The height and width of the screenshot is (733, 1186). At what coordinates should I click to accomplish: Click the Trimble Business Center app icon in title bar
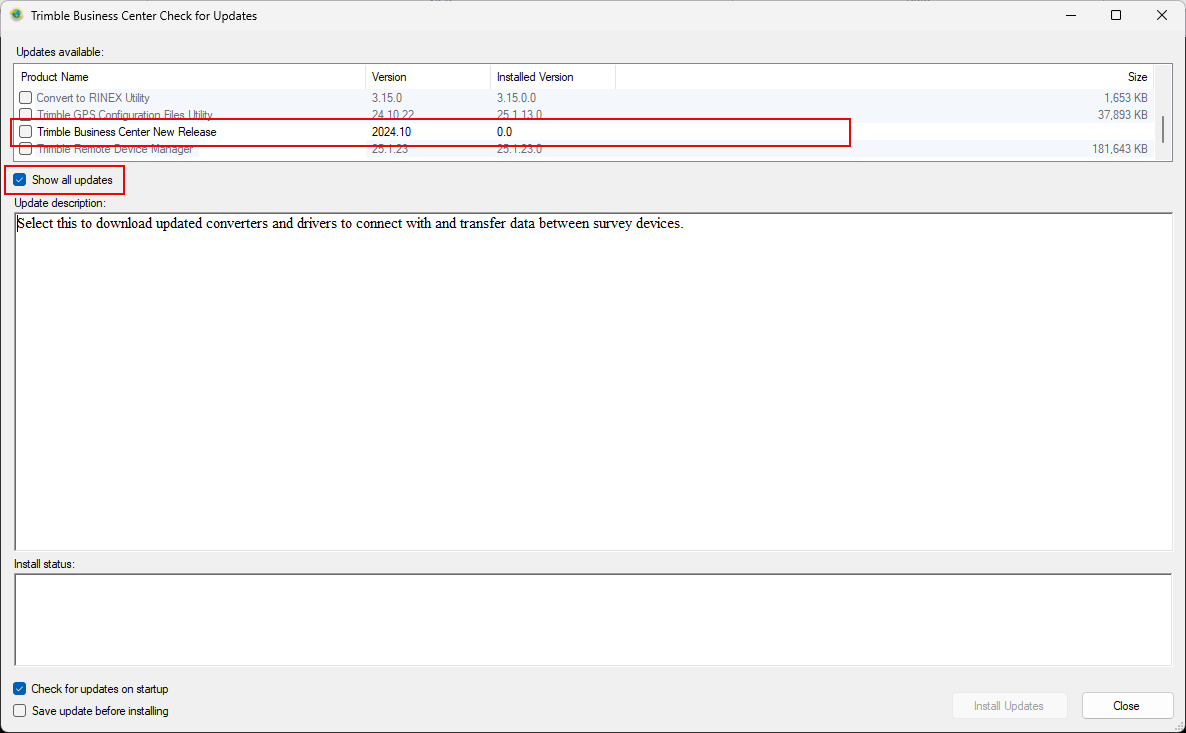click(x=16, y=15)
